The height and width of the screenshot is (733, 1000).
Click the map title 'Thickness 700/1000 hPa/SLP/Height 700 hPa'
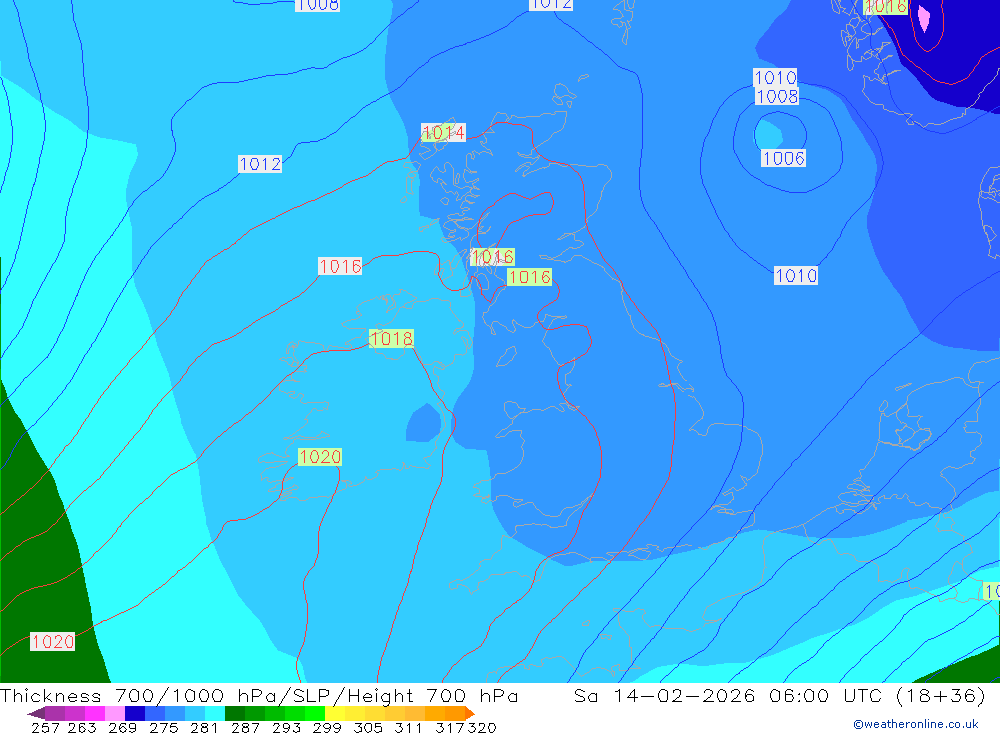pyautogui.click(x=259, y=696)
